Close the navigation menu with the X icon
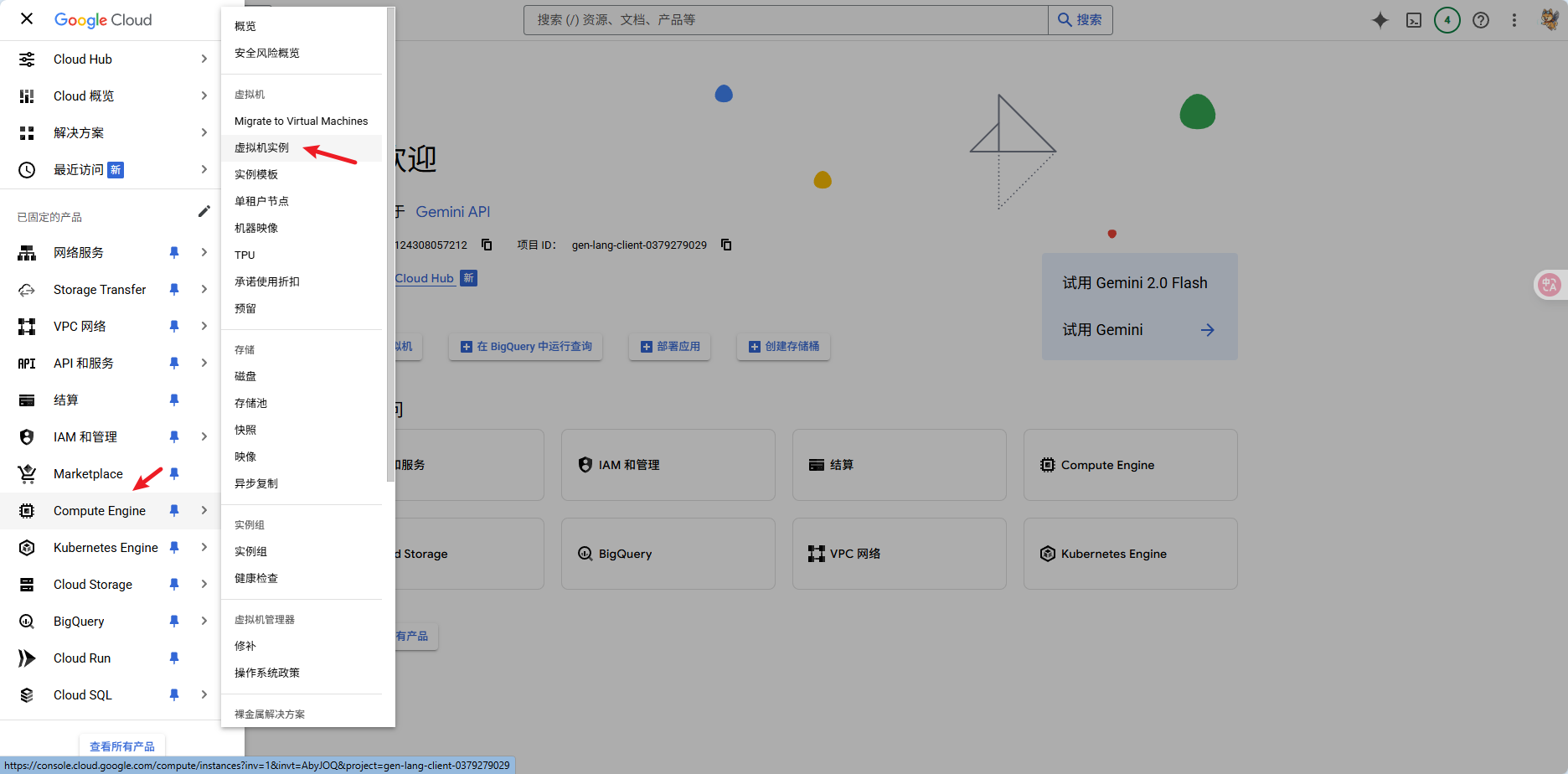The height and width of the screenshot is (774, 1568). (x=27, y=19)
